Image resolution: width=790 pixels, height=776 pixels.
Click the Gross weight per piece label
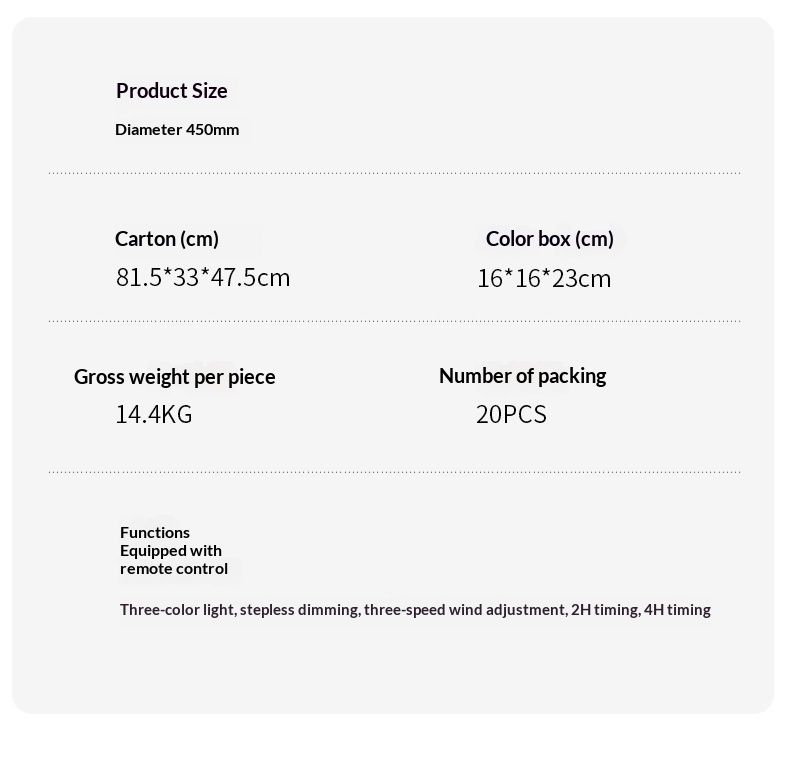coord(175,377)
